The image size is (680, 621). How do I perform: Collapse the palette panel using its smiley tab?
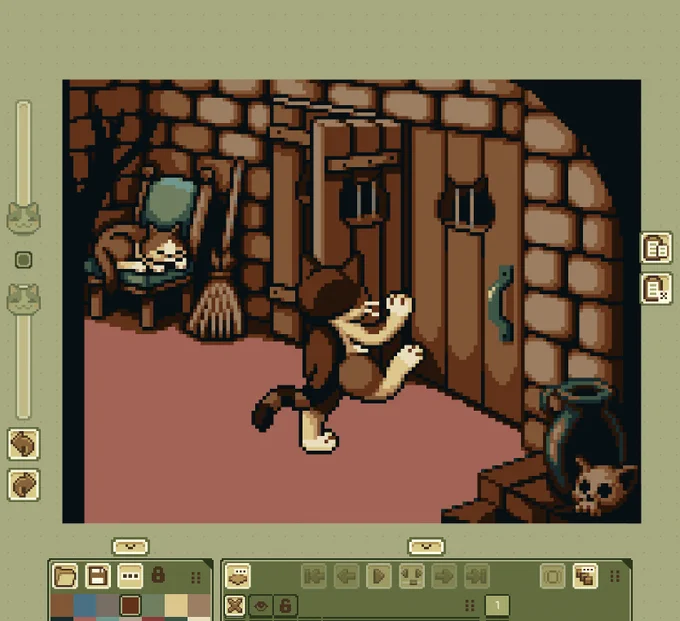(130, 546)
